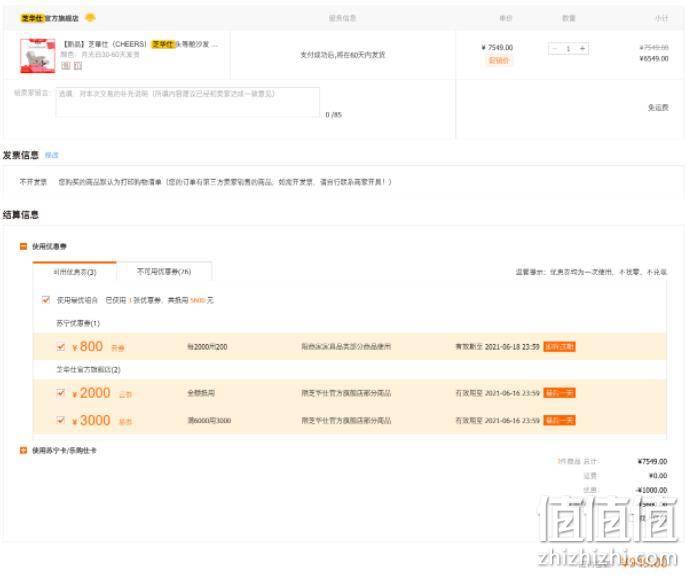
Task: Click the ¥0.00 shipping fee value
Action: point(658,476)
